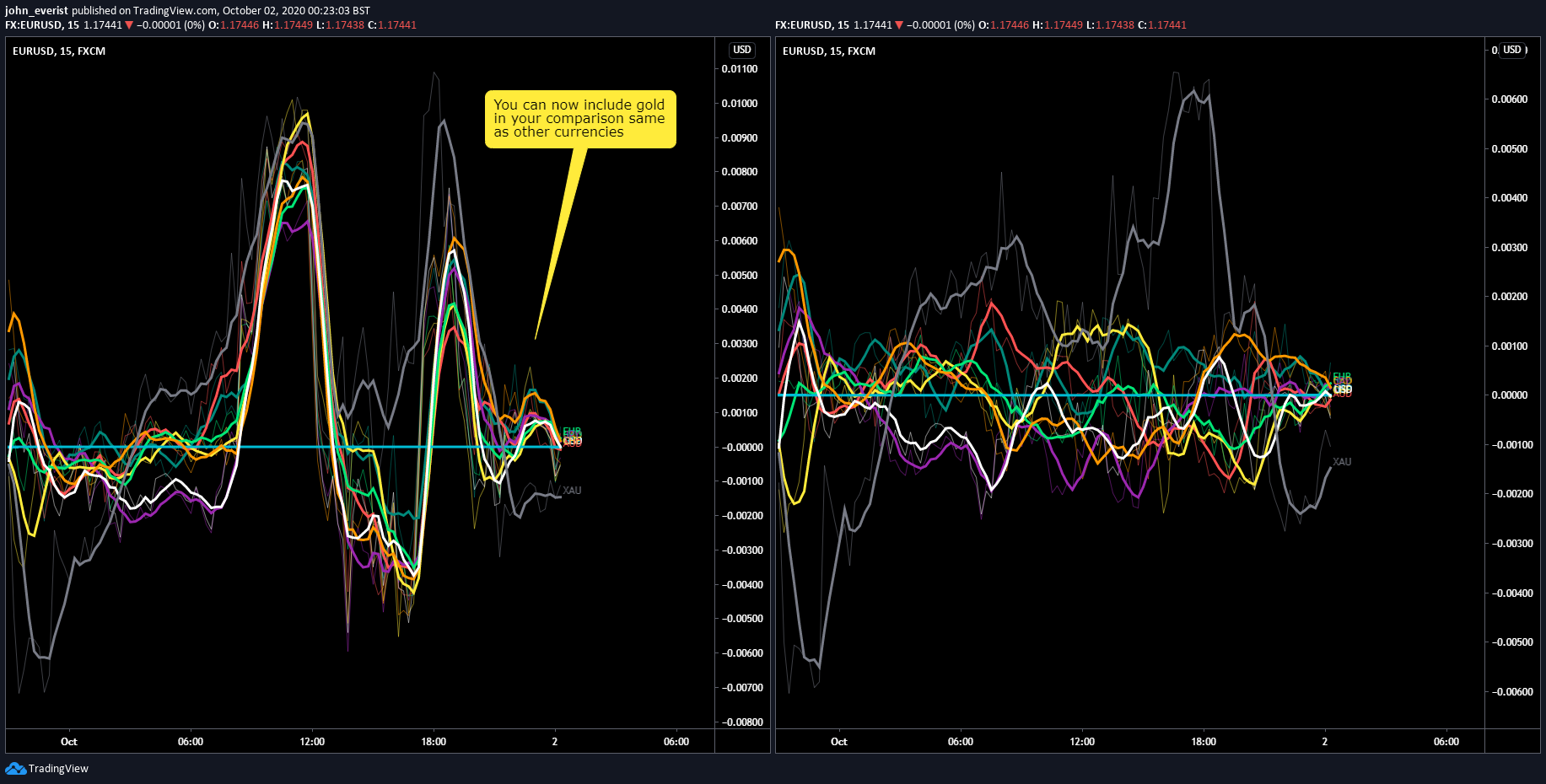The width and height of the screenshot is (1546, 784).
Task: Click the O:1.17446 open value in left header
Action: tap(234, 25)
